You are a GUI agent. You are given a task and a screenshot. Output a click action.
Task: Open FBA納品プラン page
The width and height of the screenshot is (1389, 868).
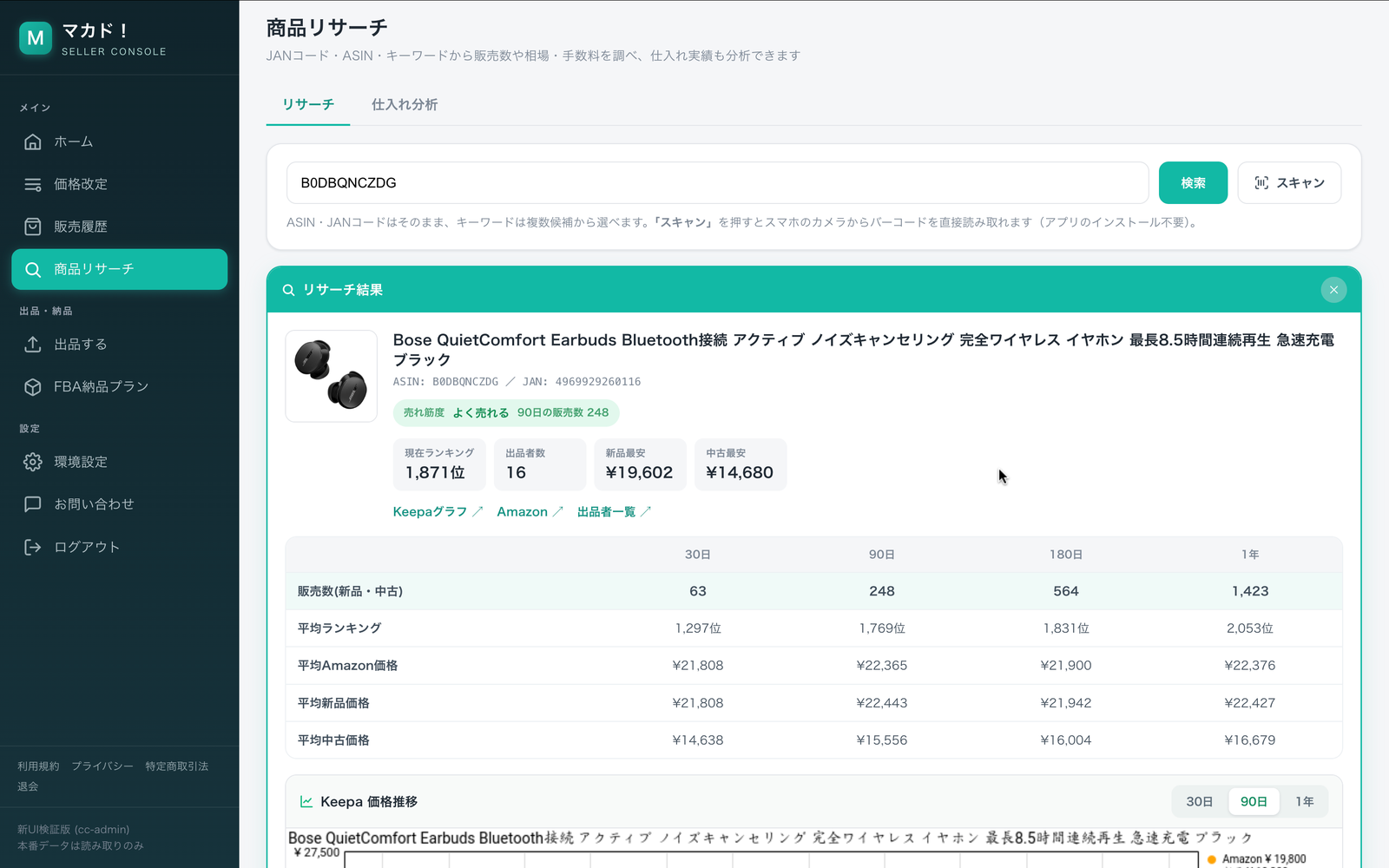coord(120,387)
